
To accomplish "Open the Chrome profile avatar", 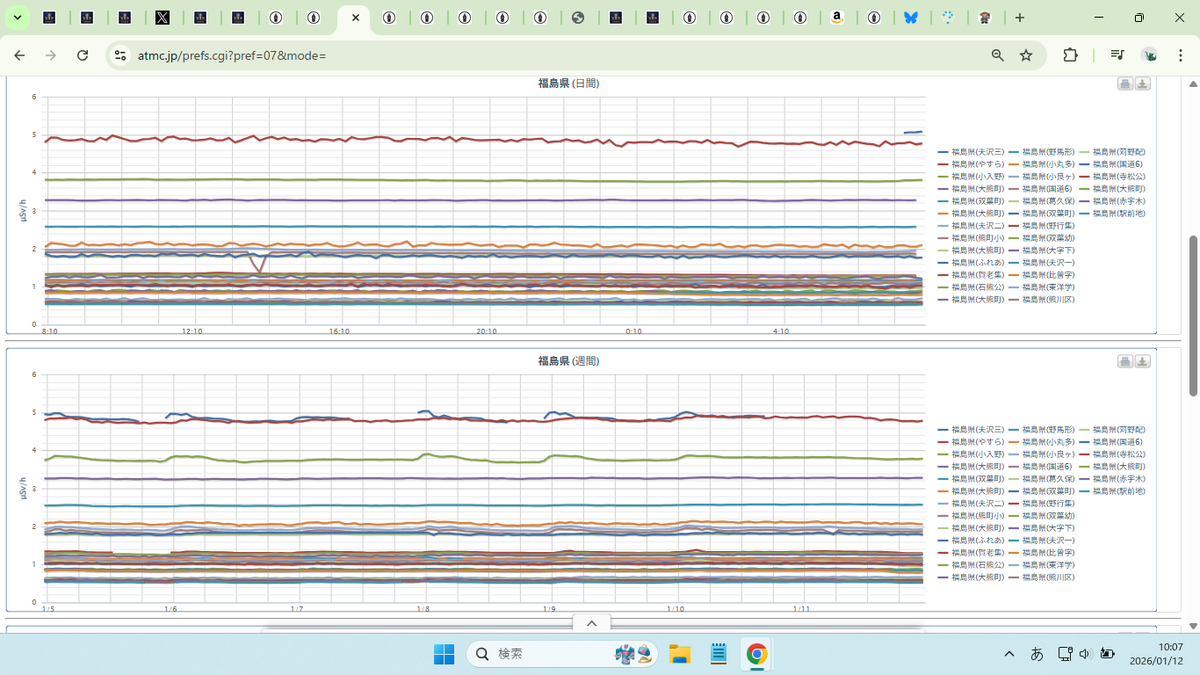I will pyautogui.click(x=1150, y=55).
